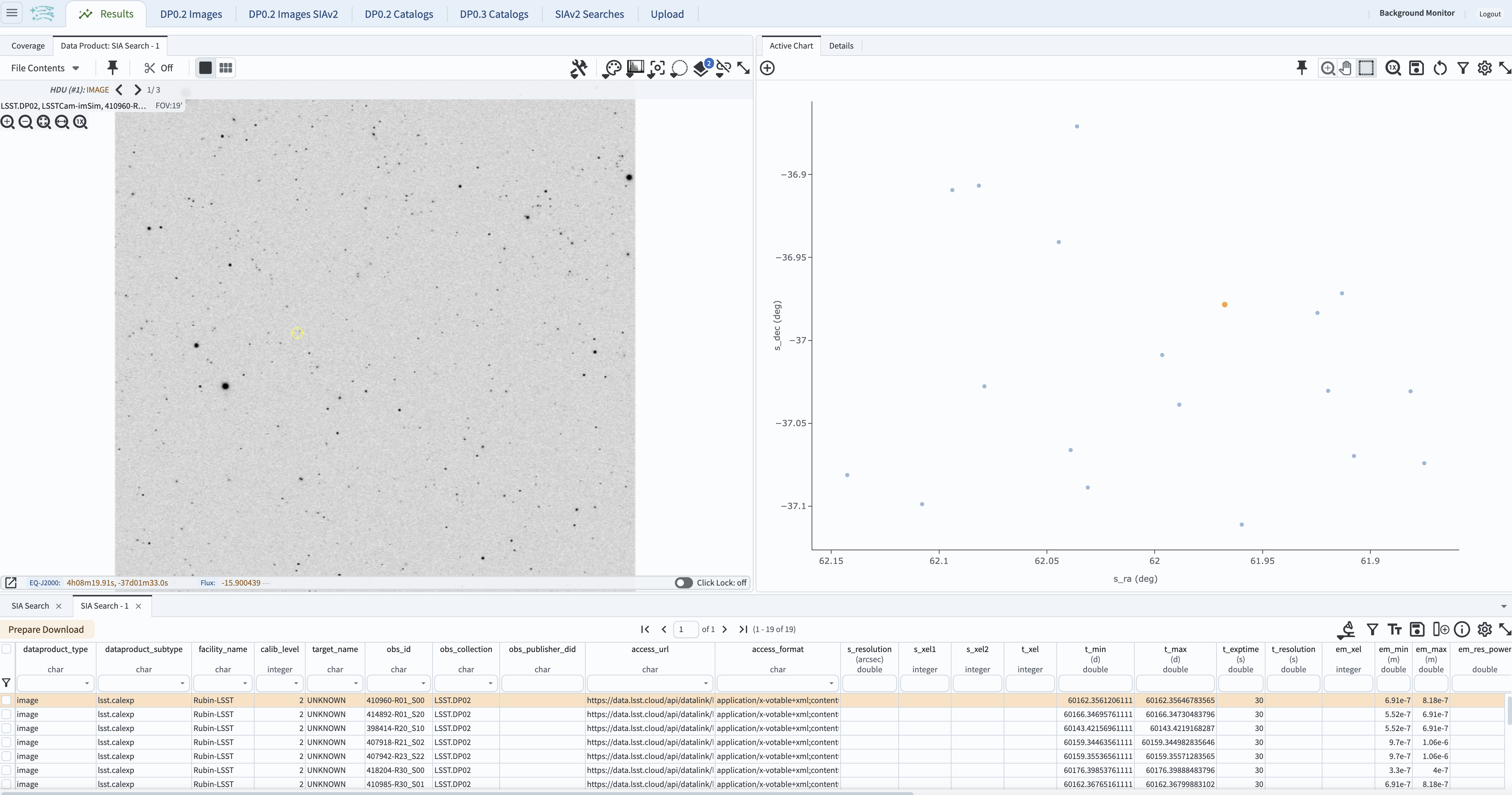Open table options settings gear
The image size is (1512, 795).
coord(1485,629)
